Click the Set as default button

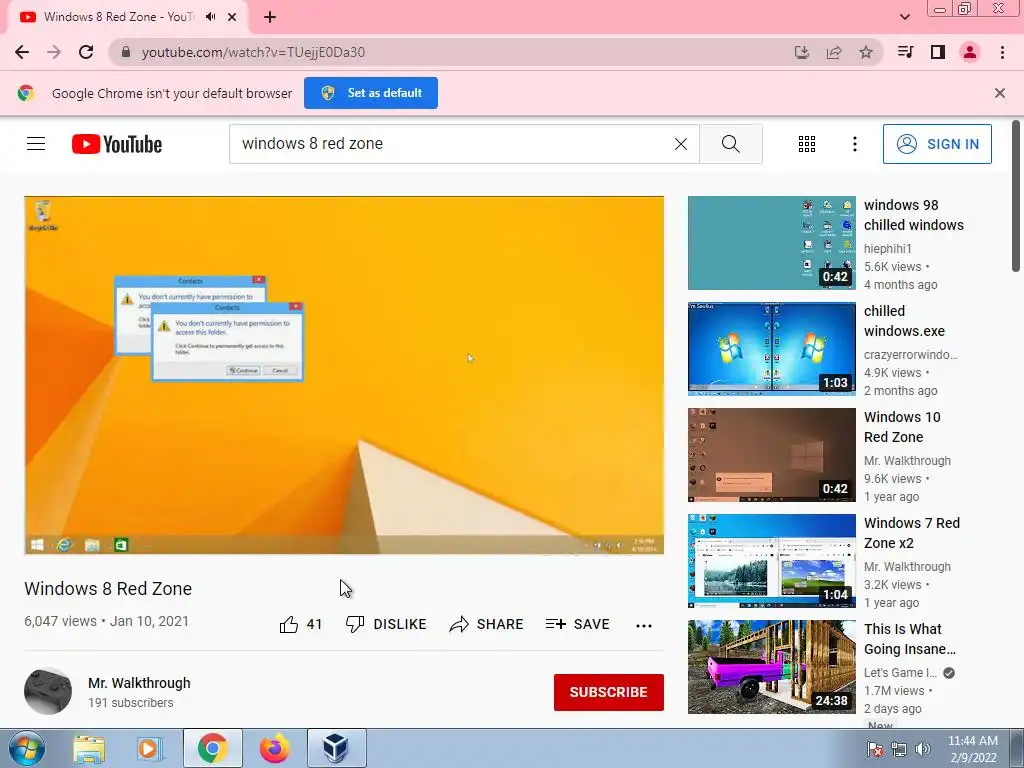[371, 93]
